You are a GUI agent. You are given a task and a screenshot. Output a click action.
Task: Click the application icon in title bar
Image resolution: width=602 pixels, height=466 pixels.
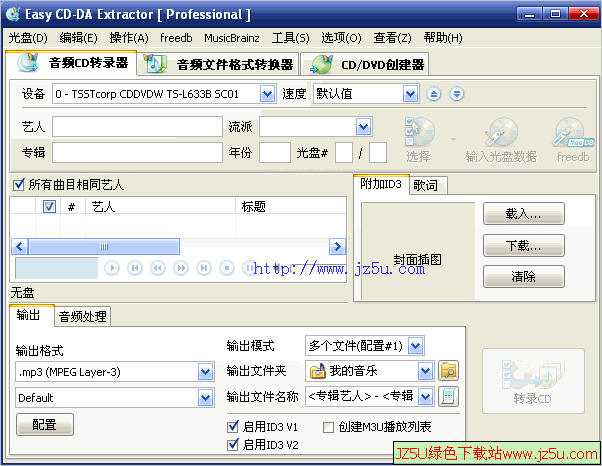pyautogui.click(x=13, y=15)
